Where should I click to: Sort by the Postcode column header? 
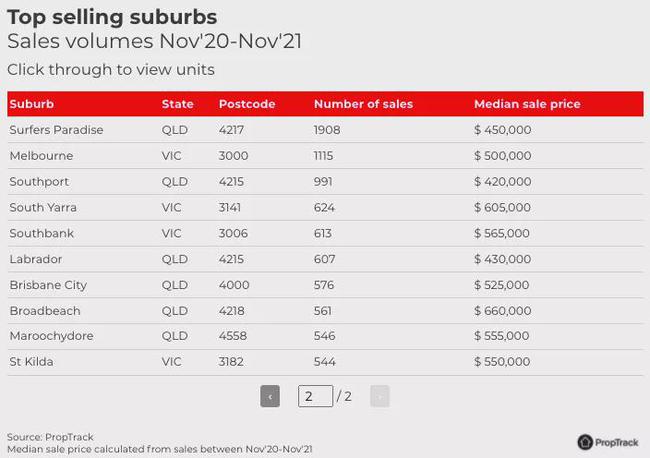[x=247, y=104]
